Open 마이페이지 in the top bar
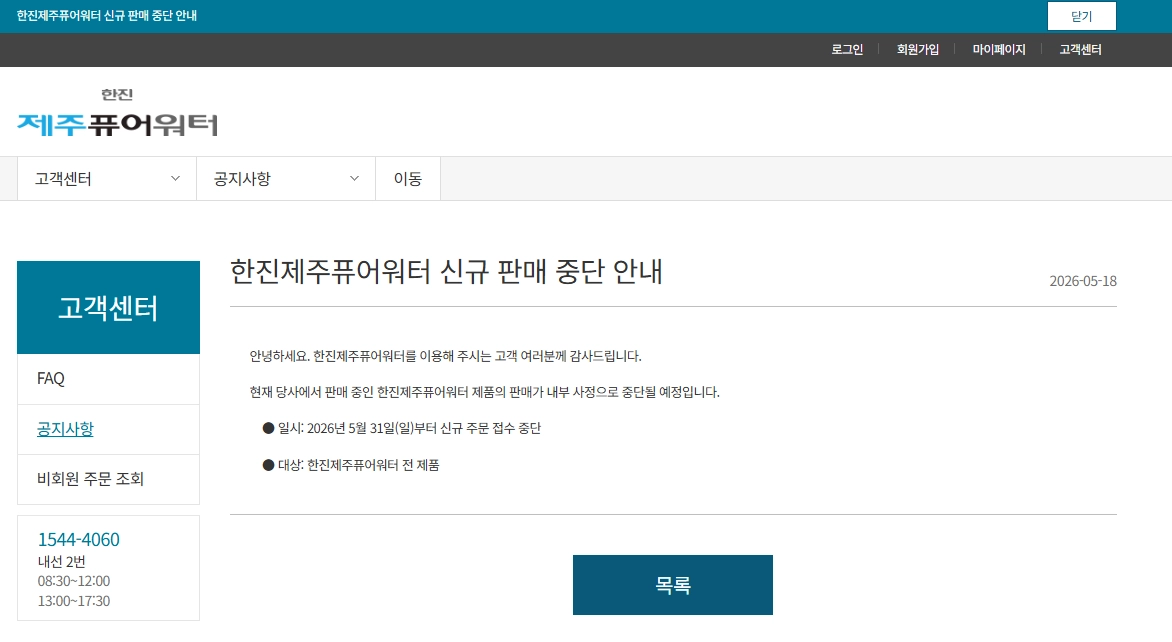The width and height of the screenshot is (1172, 642). [x=999, y=49]
